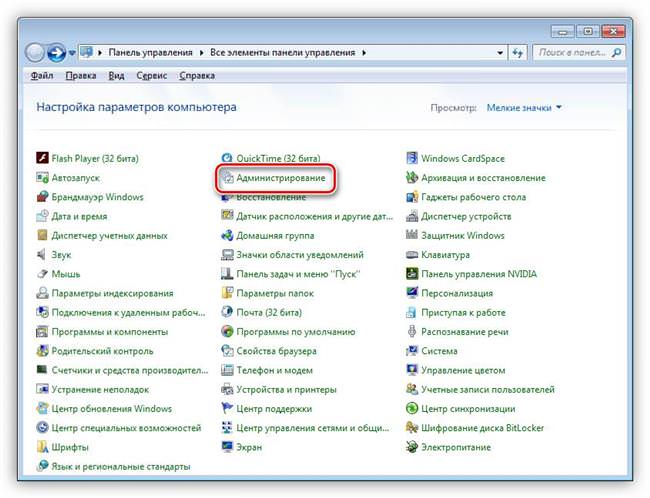Expand the chevron before Панель управления breadcrumb

(x=100, y=53)
